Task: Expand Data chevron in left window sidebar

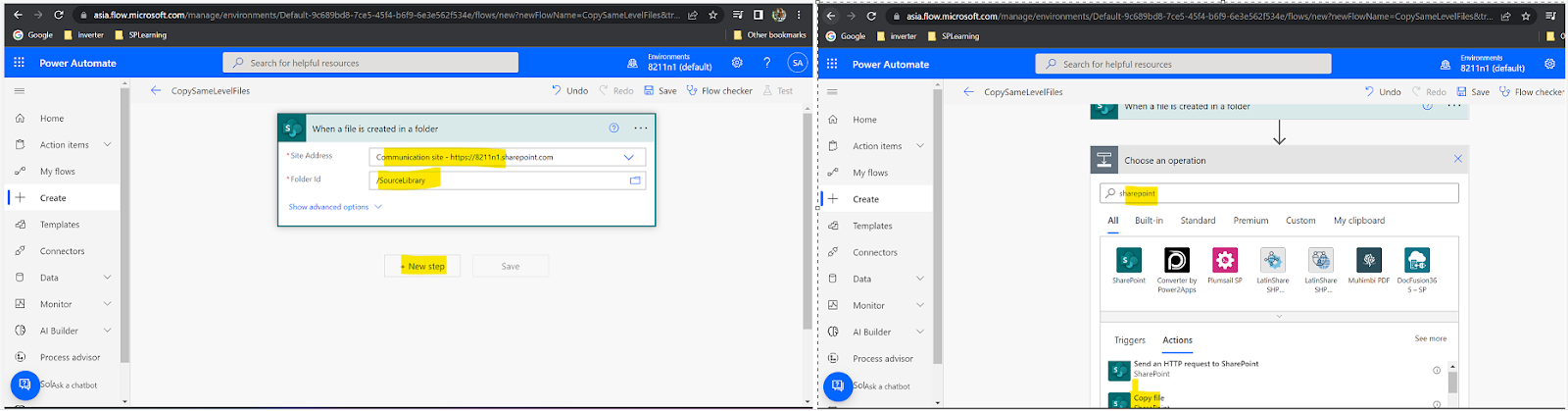Action: click(107, 277)
